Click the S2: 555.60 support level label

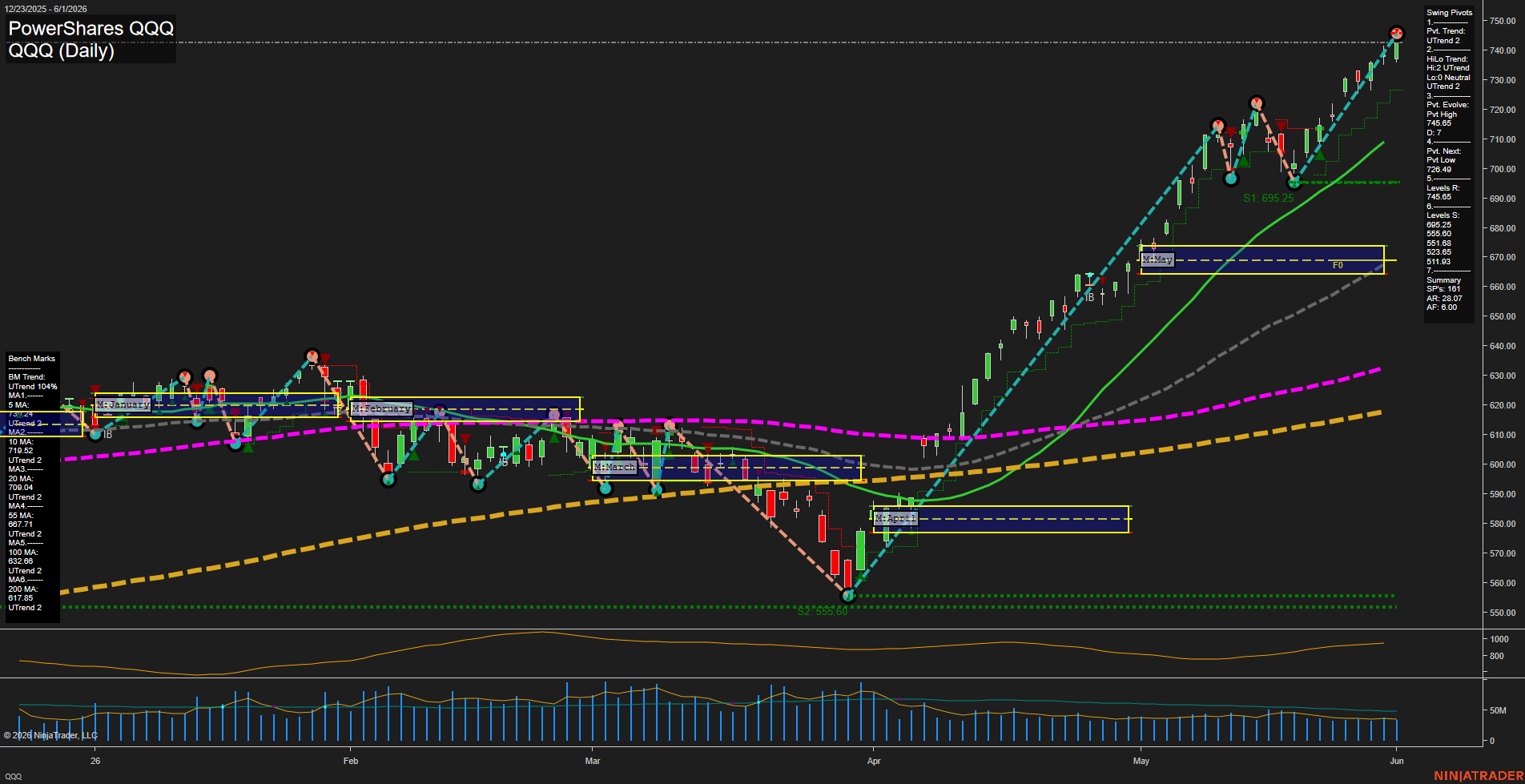tap(823, 611)
